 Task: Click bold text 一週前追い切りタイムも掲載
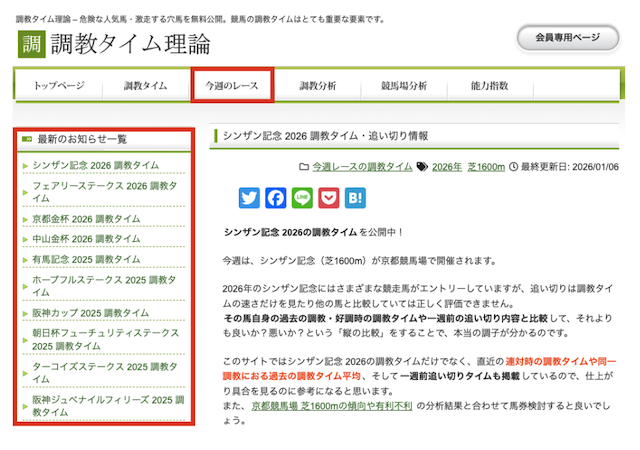click(460, 376)
